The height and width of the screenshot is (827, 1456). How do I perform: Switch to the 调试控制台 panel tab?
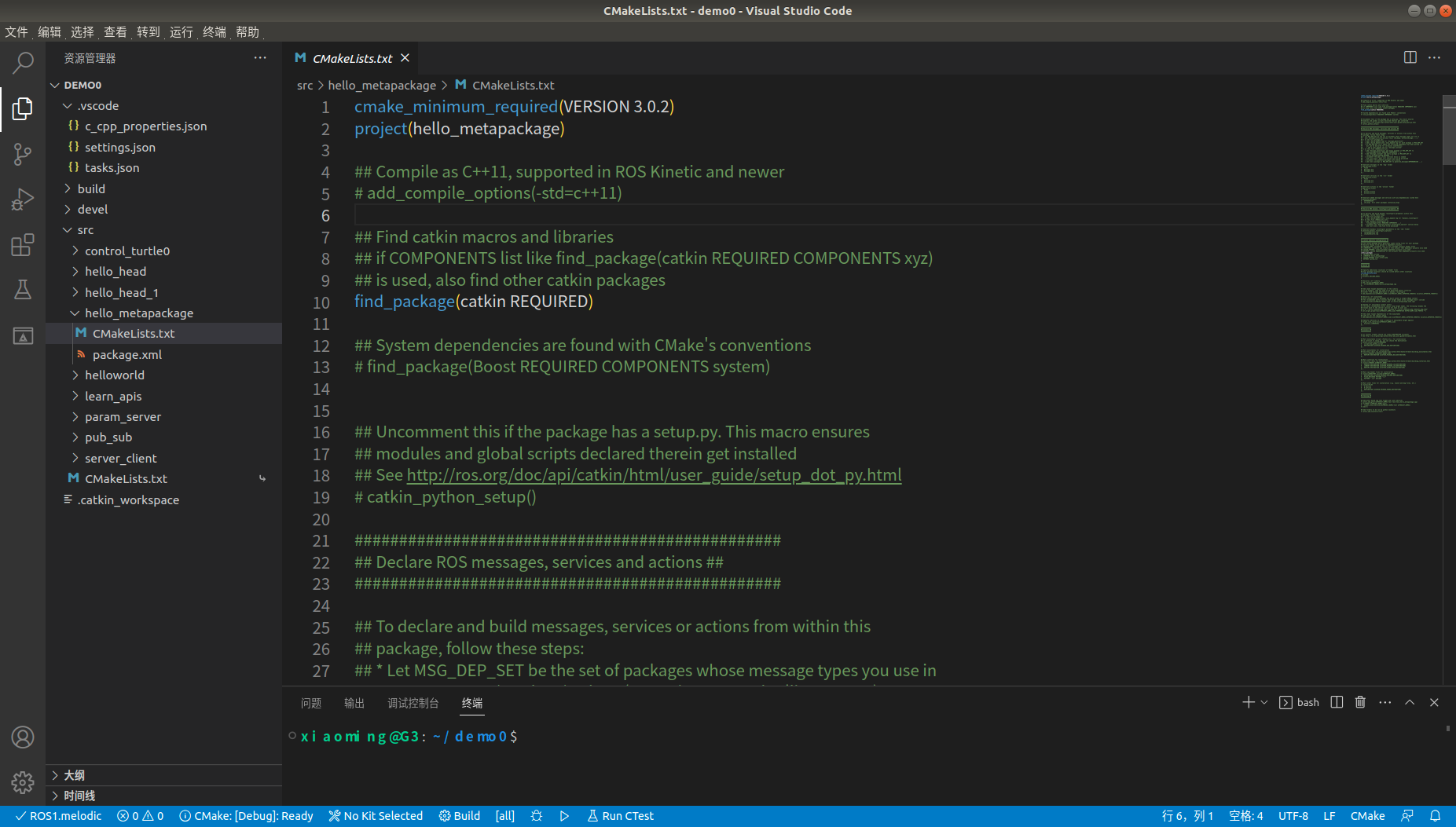pyautogui.click(x=413, y=703)
